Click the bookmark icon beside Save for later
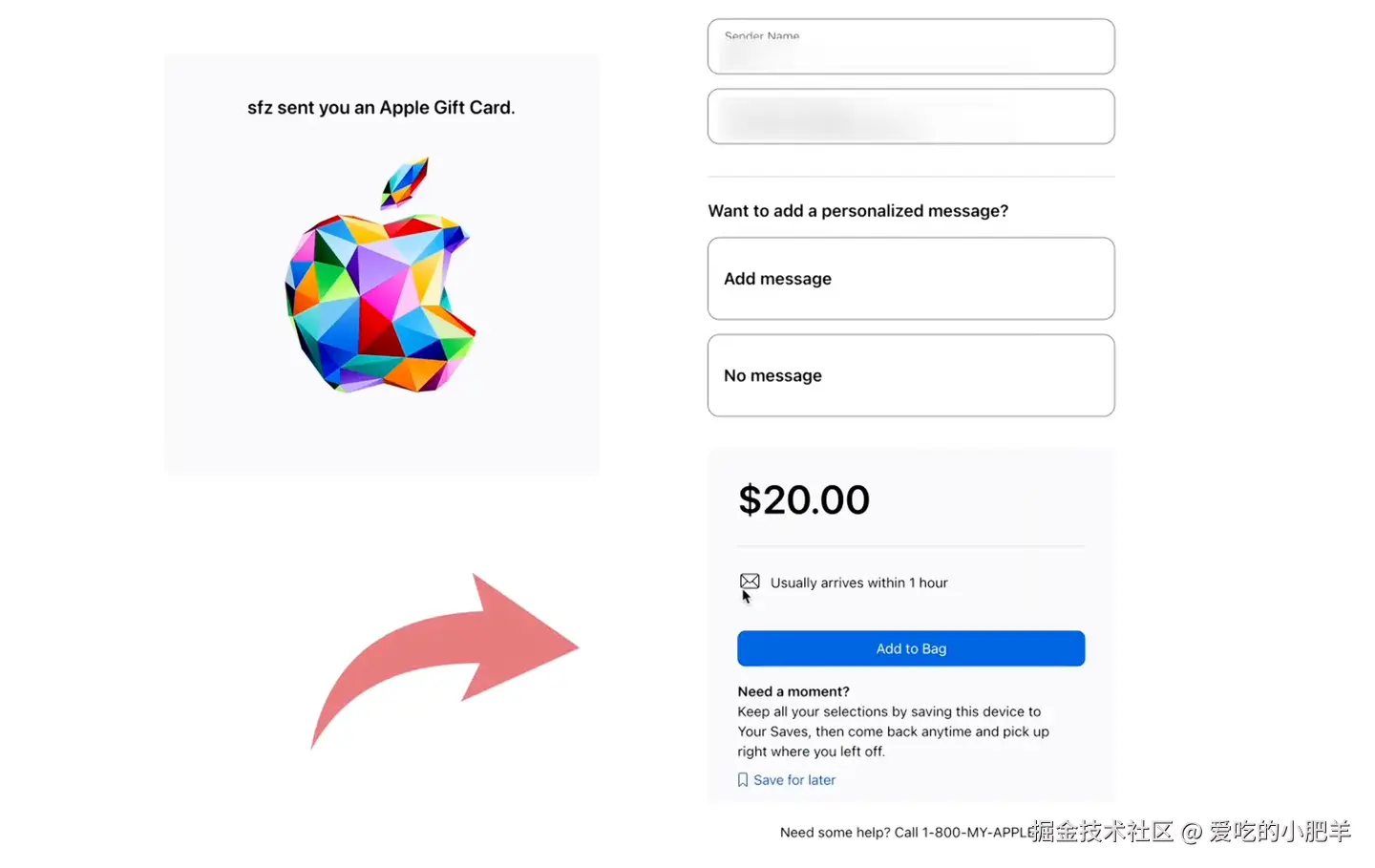This screenshot has width=1375, height=868. point(743,780)
